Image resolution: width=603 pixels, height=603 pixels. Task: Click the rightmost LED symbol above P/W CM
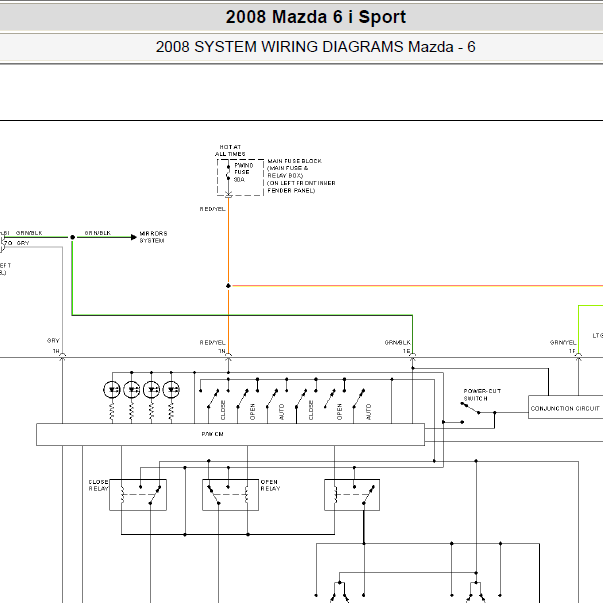pos(171,390)
